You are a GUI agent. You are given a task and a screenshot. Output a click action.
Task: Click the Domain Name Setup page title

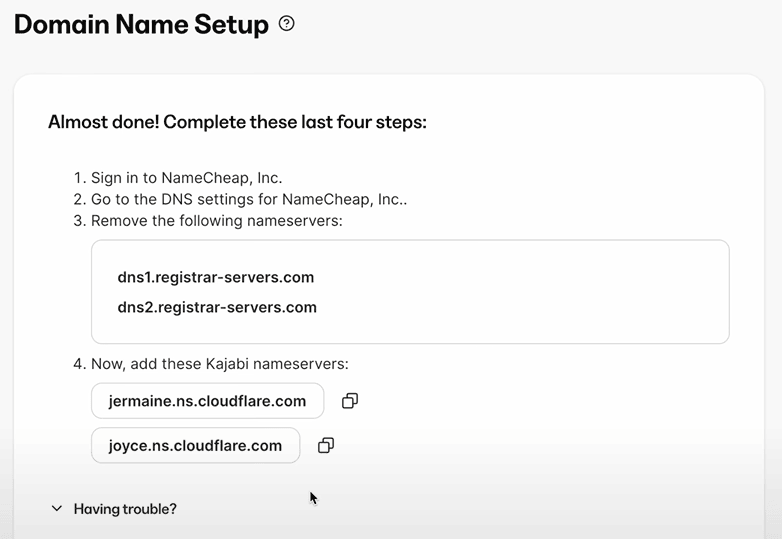click(x=141, y=25)
